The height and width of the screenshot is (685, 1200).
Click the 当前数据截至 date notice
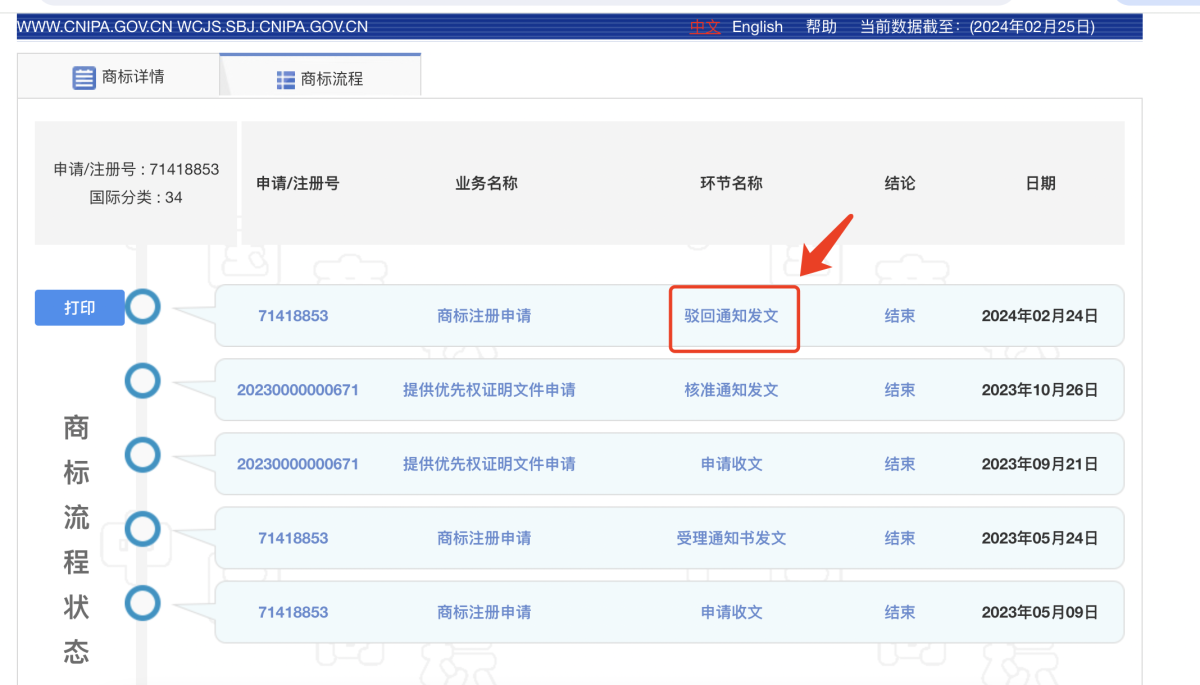977,27
